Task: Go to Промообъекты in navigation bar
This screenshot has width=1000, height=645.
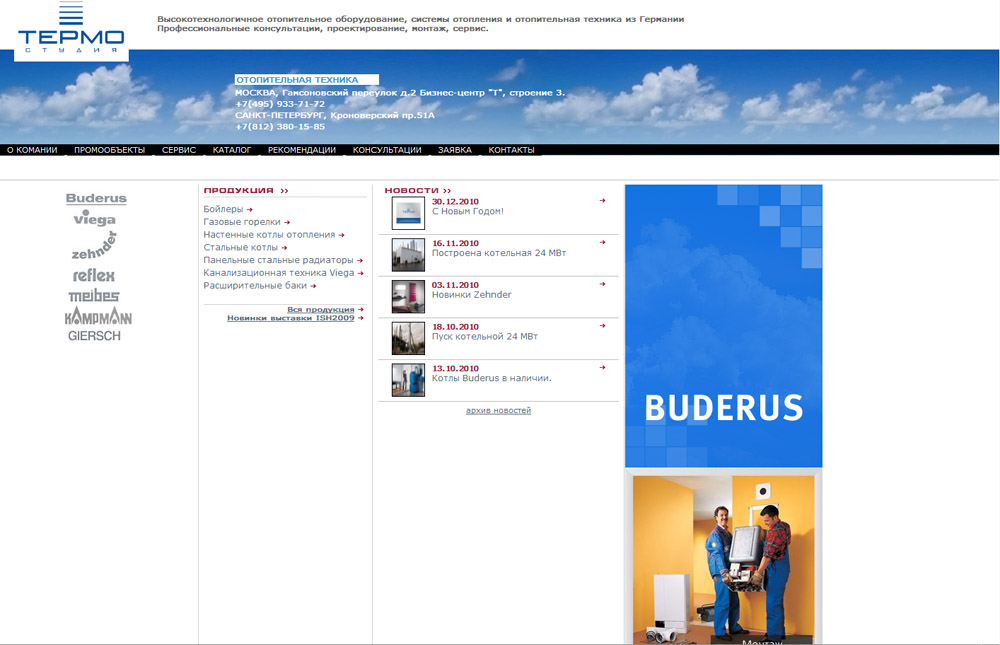Action: [110, 150]
